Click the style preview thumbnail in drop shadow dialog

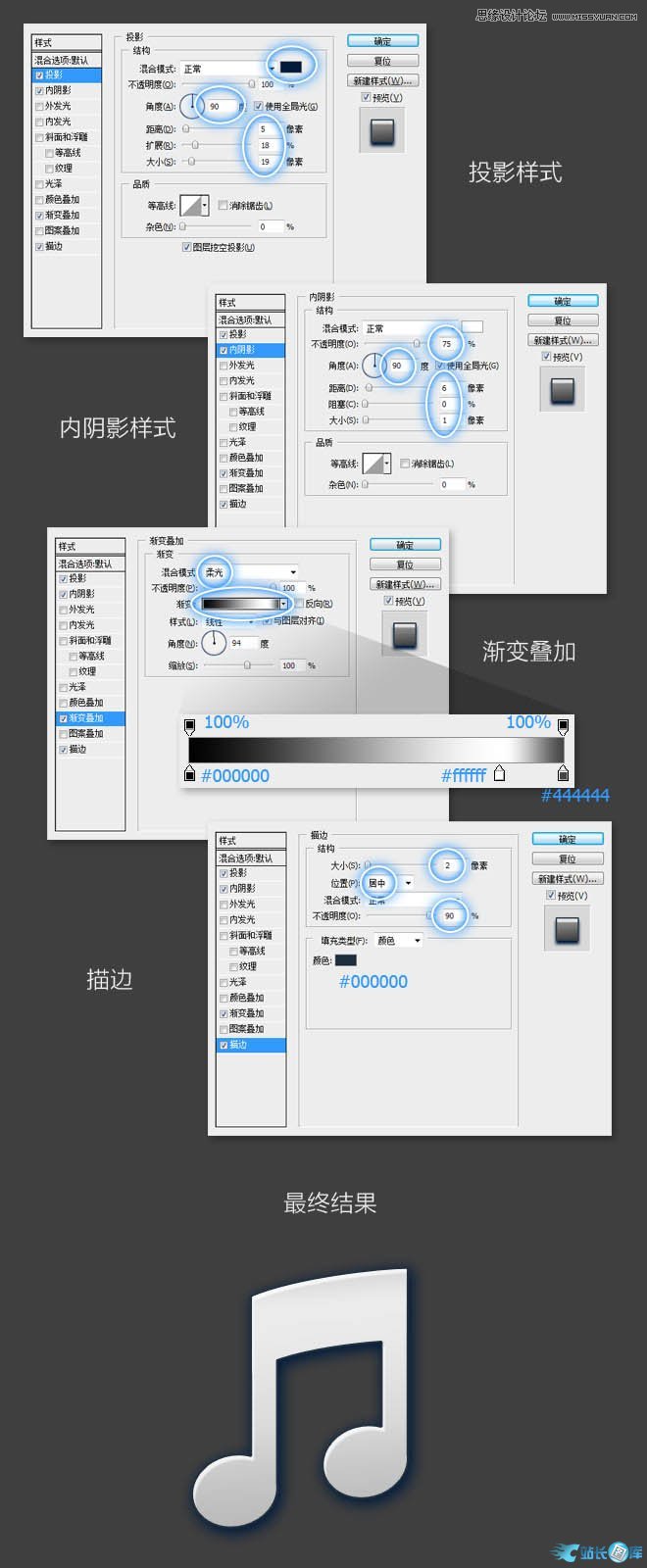[x=381, y=129]
